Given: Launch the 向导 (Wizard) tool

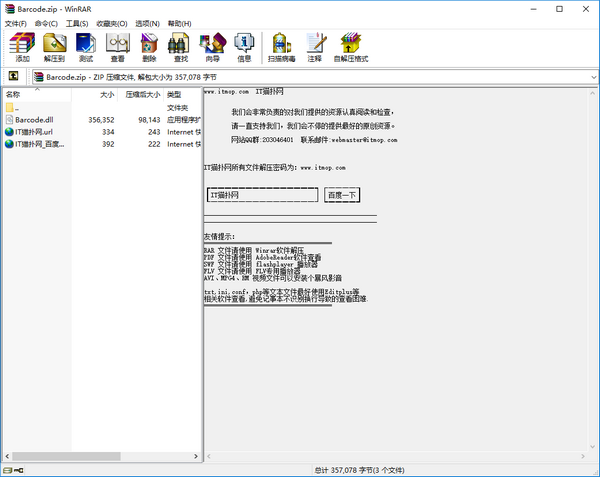Looking at the screenshot, I should (x=213, y=47).
